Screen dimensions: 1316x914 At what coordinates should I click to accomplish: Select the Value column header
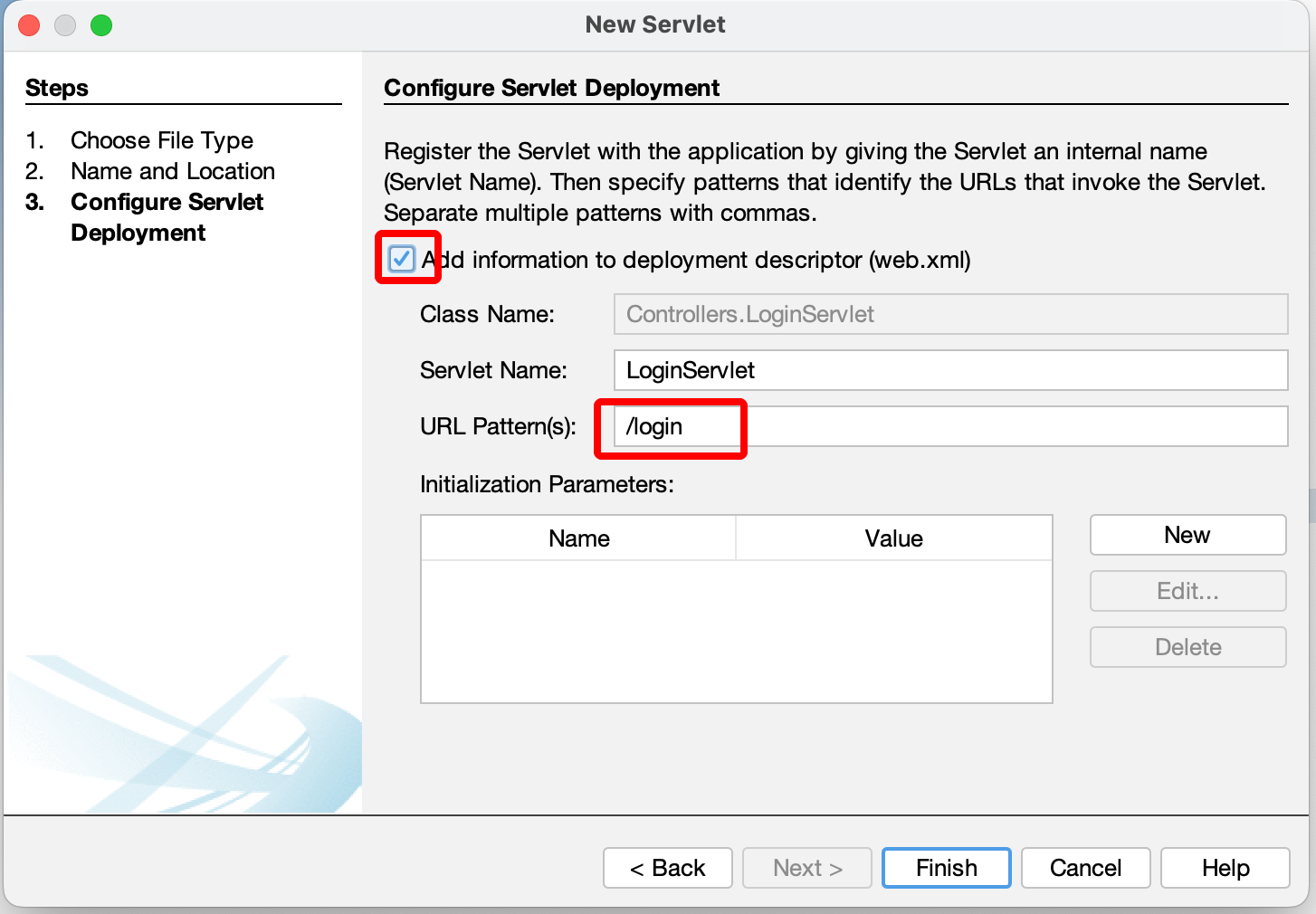tap(894, 538)
